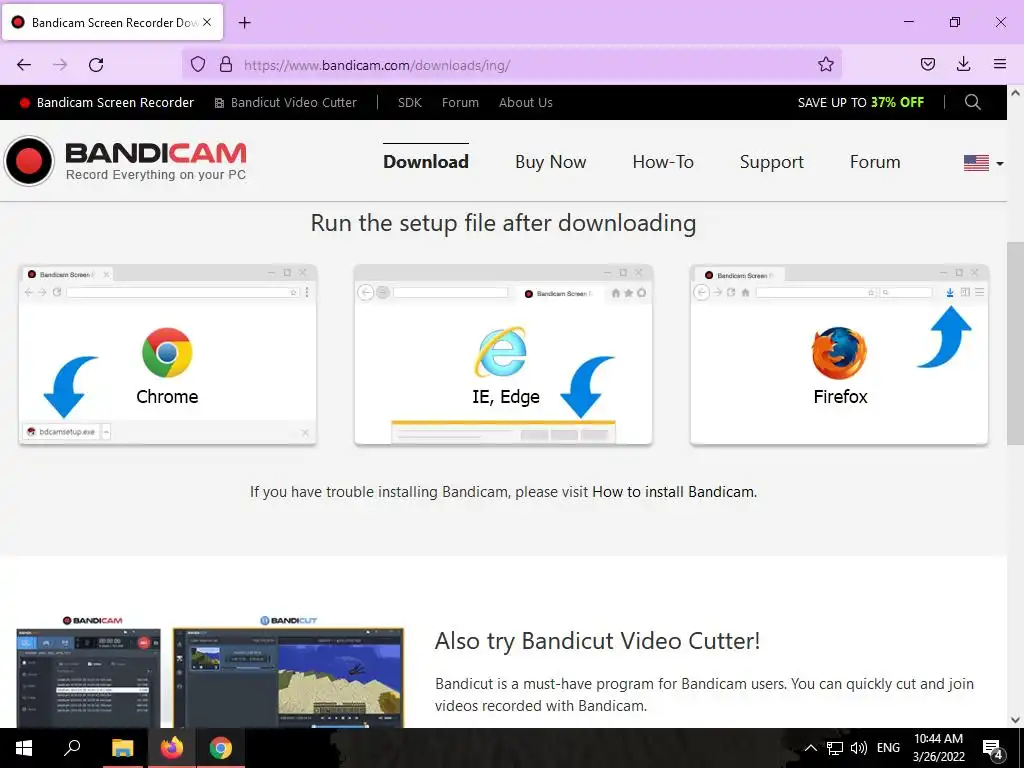Click the Firefox logo in instructions
1024x768 pixels.
pyautogui.click(x=839, y=353)
